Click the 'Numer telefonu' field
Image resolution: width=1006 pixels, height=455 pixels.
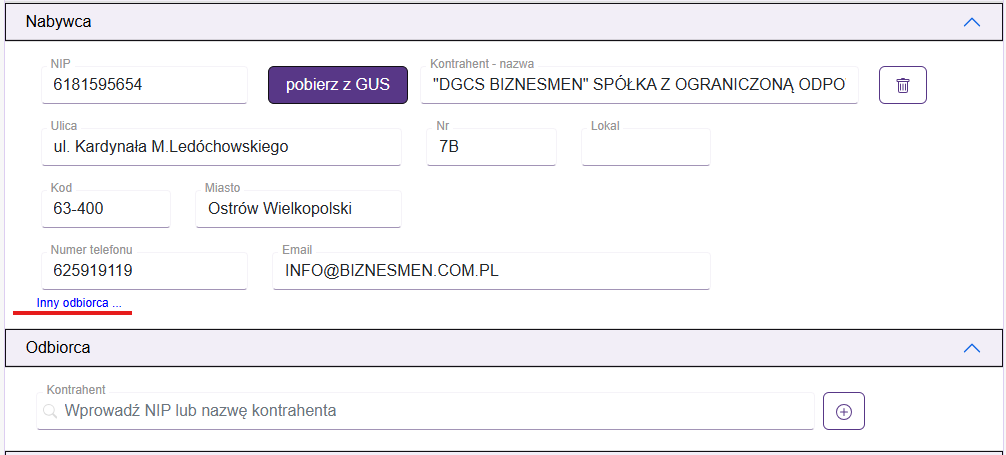[x=146, y=272]
